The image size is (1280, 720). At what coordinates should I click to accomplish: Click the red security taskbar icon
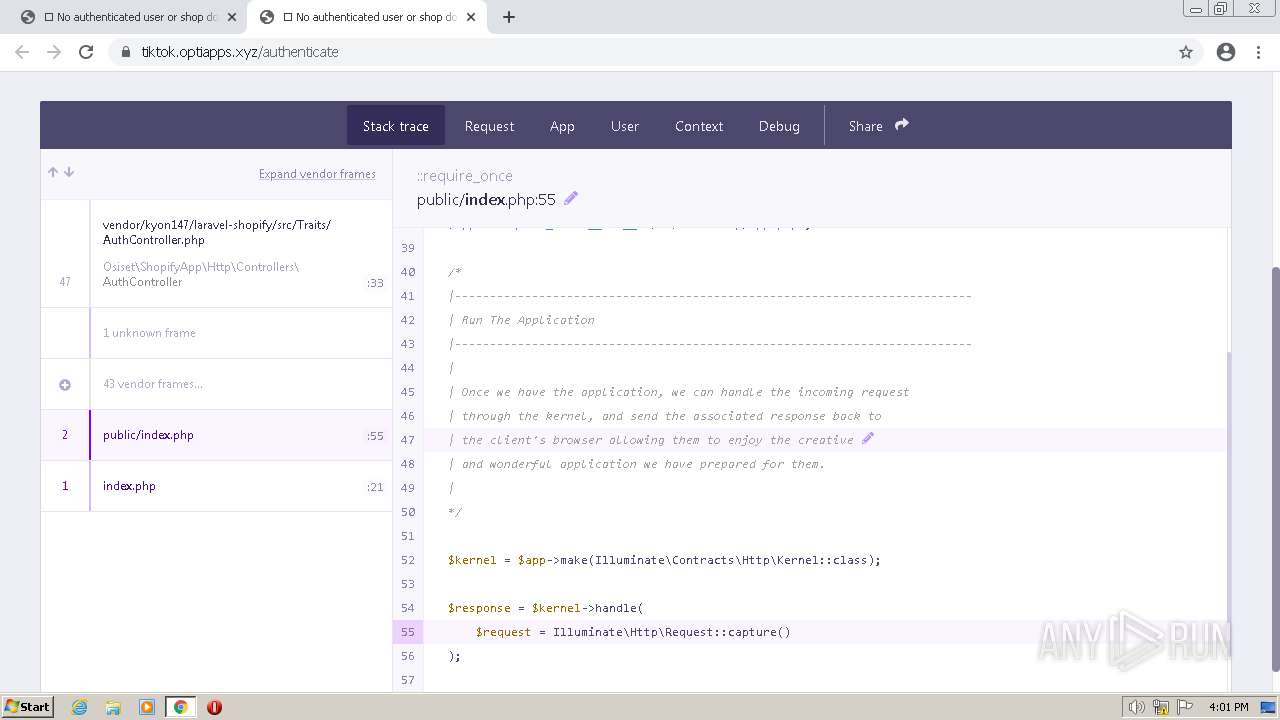(x=214, y=707)
